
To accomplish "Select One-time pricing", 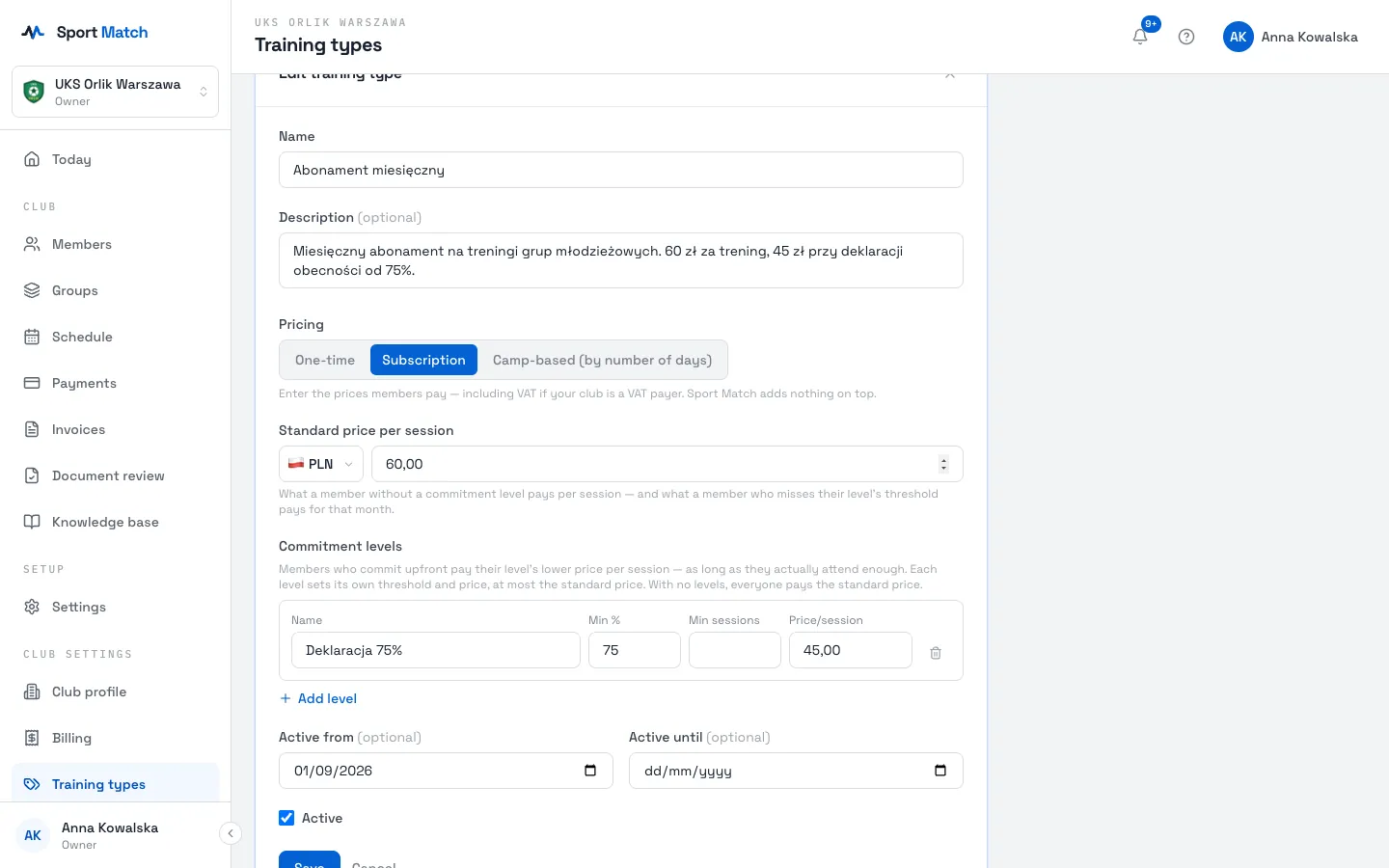I will click(325, 360).
